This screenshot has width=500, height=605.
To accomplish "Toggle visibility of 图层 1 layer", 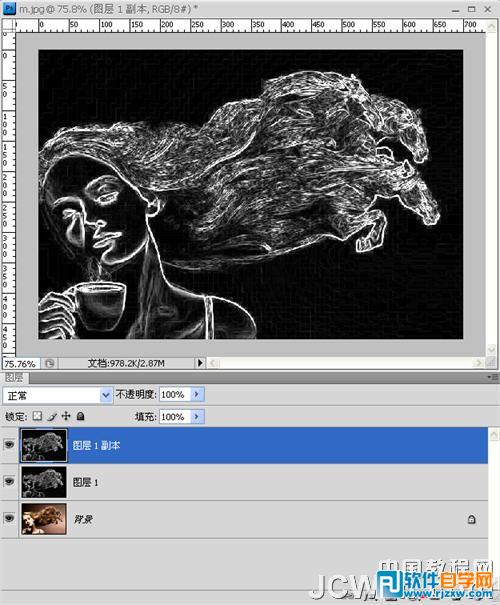I will 9,482.
